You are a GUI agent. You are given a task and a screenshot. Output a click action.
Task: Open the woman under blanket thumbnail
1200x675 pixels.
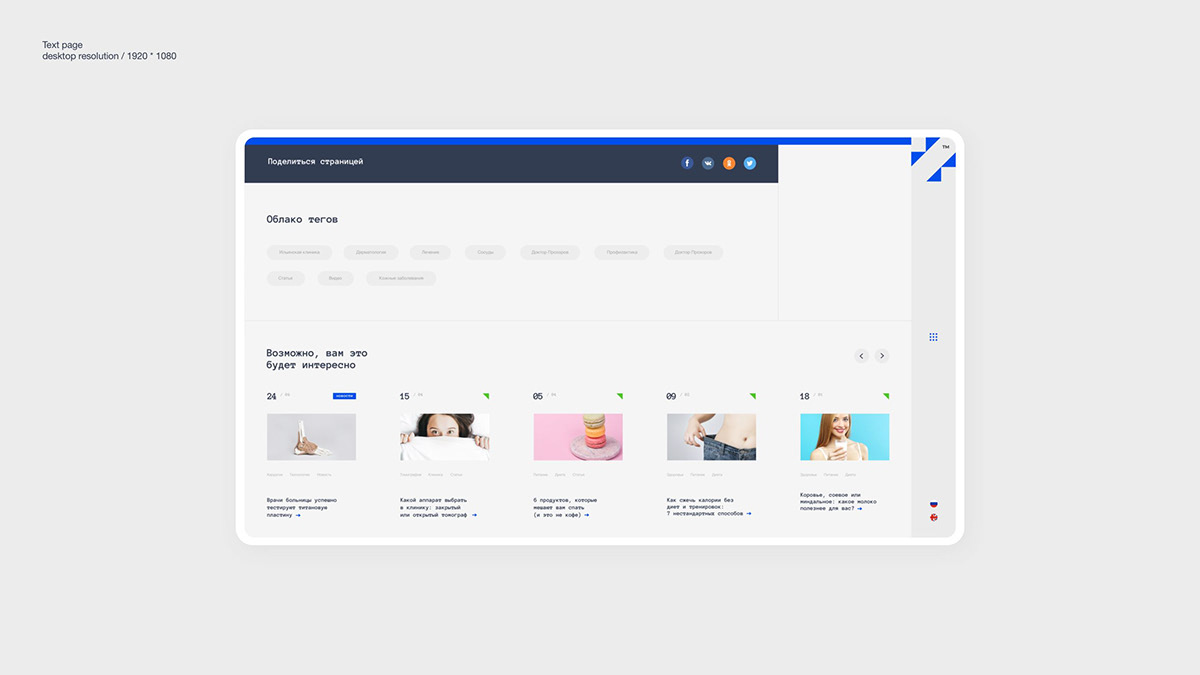444,437
